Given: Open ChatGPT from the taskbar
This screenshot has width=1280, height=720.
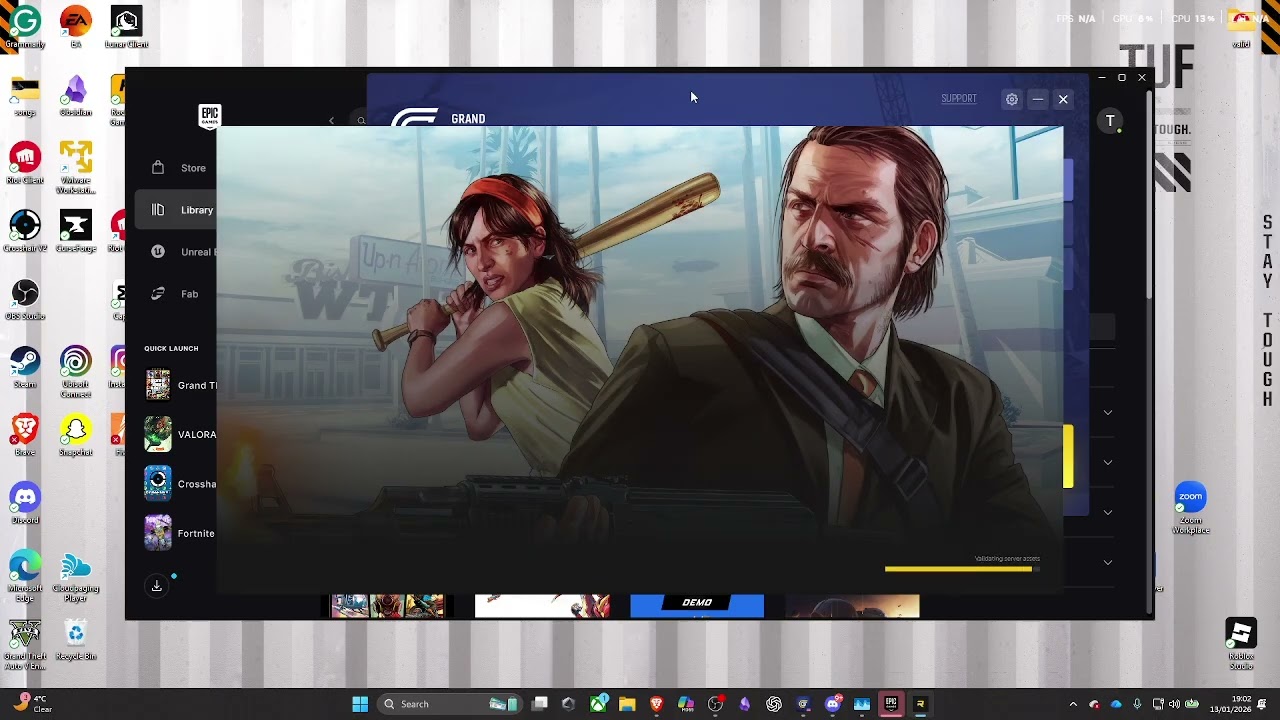Looking at the screenshot, I should point(774,704).
